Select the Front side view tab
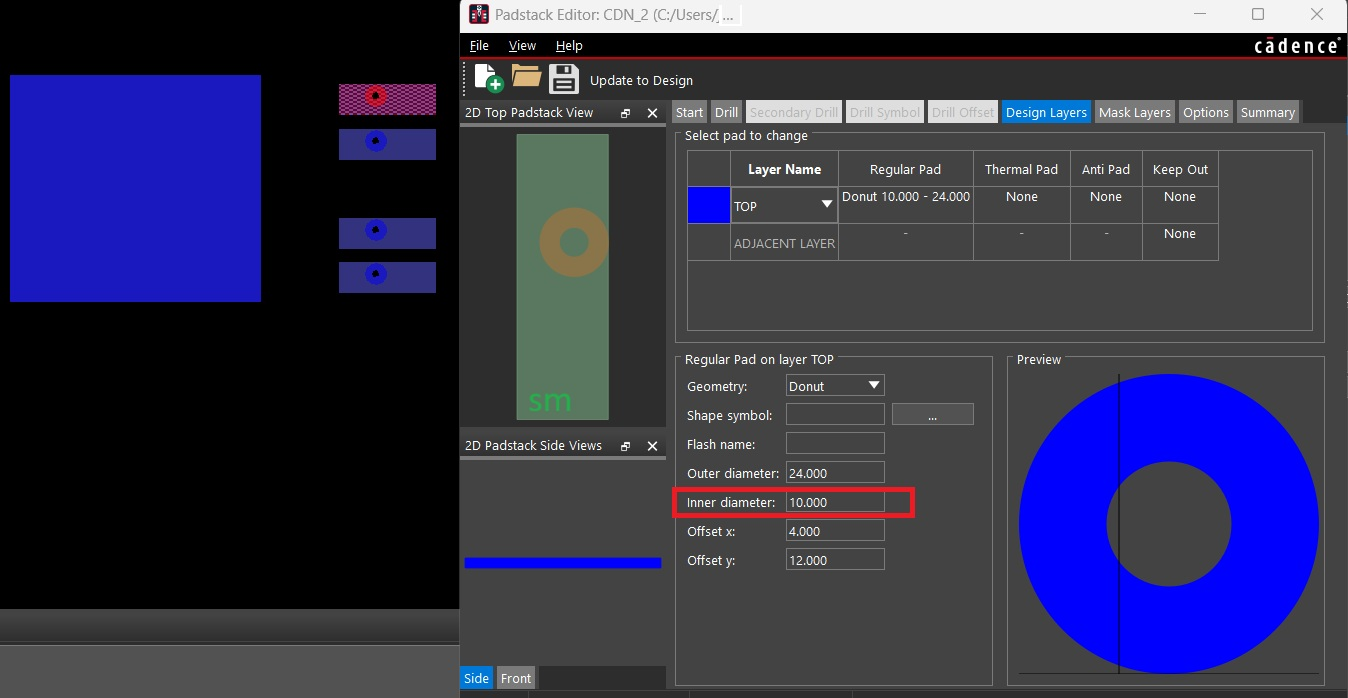The height and width of the screenshot is (698, 1348). (516, 678)
